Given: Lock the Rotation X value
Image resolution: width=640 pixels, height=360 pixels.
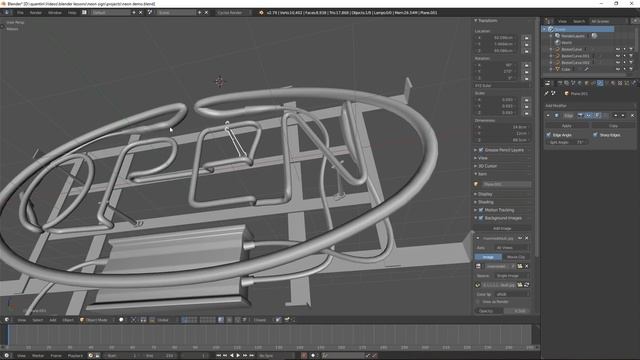Looking at the screenshot, I should [x=527, y=65].
